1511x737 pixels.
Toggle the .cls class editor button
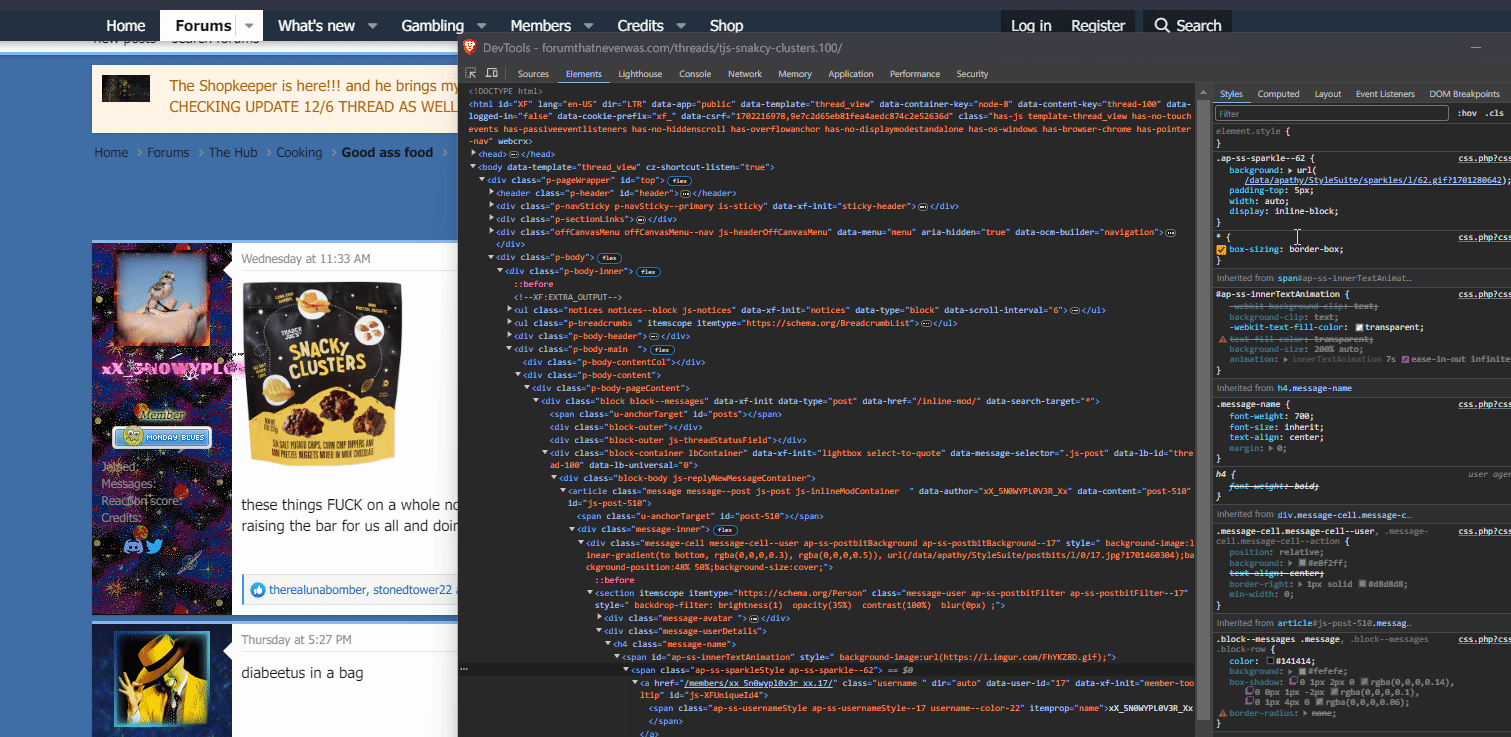pos(1494,114)
